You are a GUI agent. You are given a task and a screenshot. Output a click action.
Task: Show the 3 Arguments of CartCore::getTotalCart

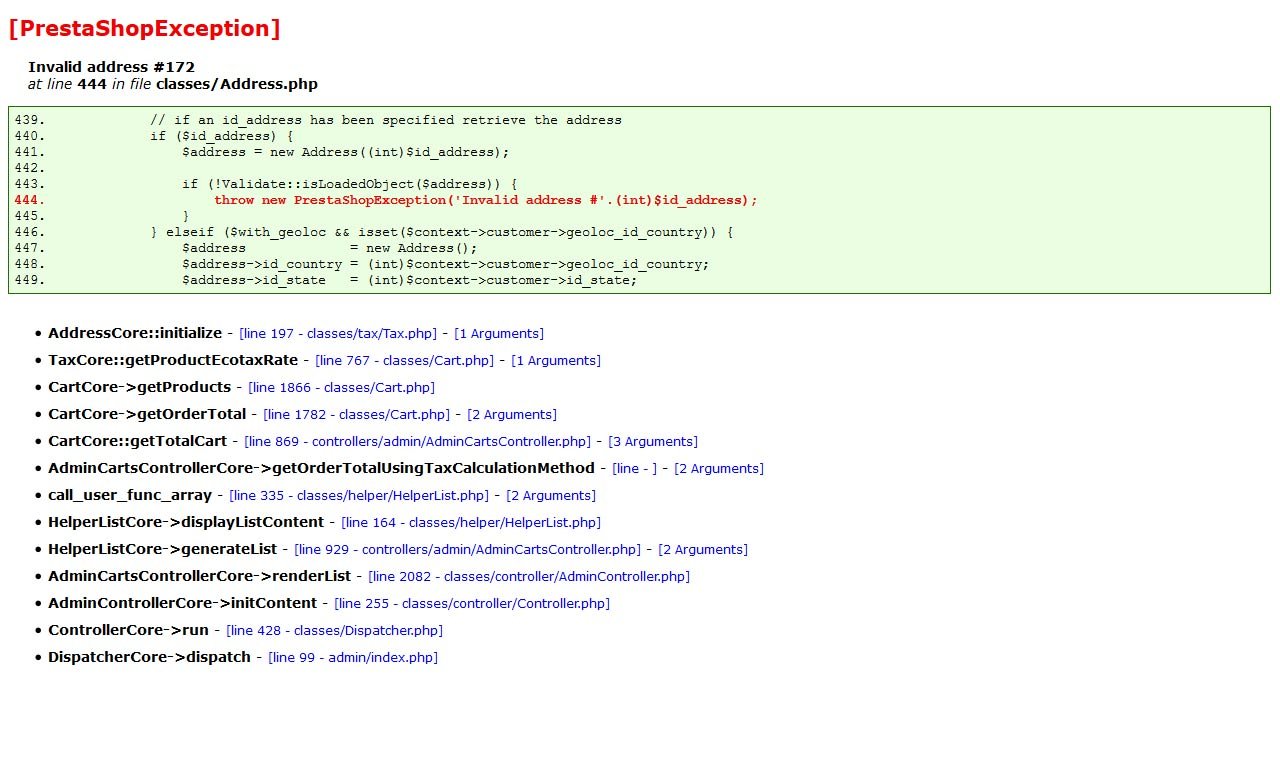coord(653,442)
